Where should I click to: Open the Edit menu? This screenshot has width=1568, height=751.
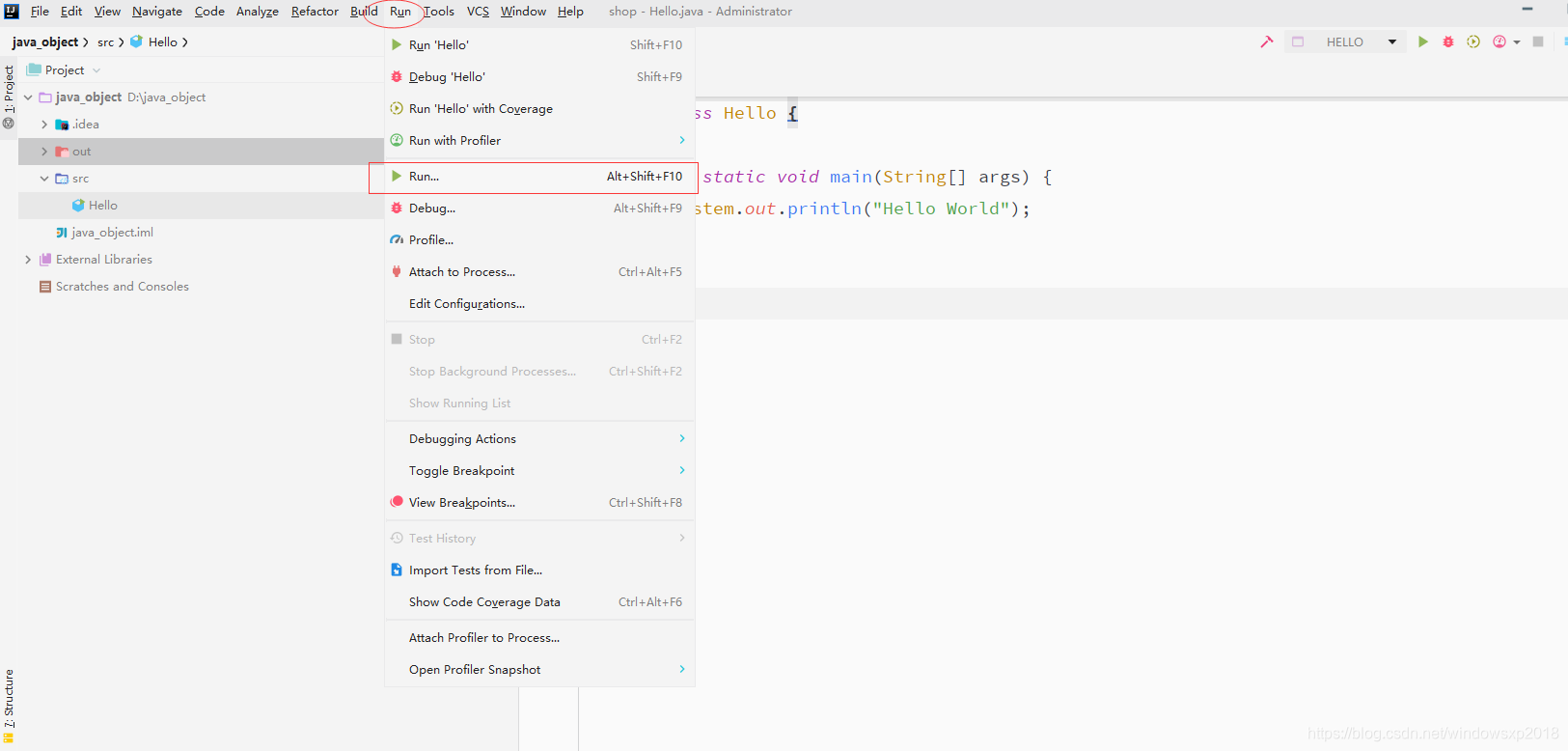tap(71, 12)
